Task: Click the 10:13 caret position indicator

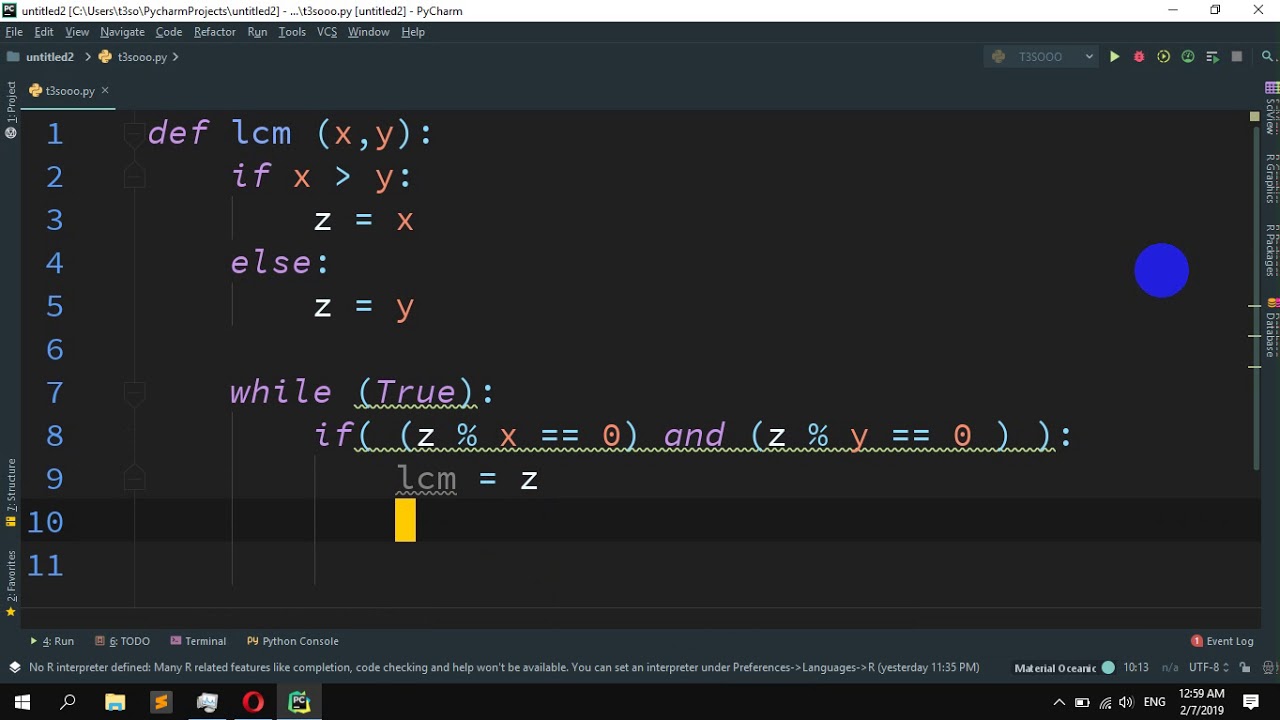Action: 1136,667
